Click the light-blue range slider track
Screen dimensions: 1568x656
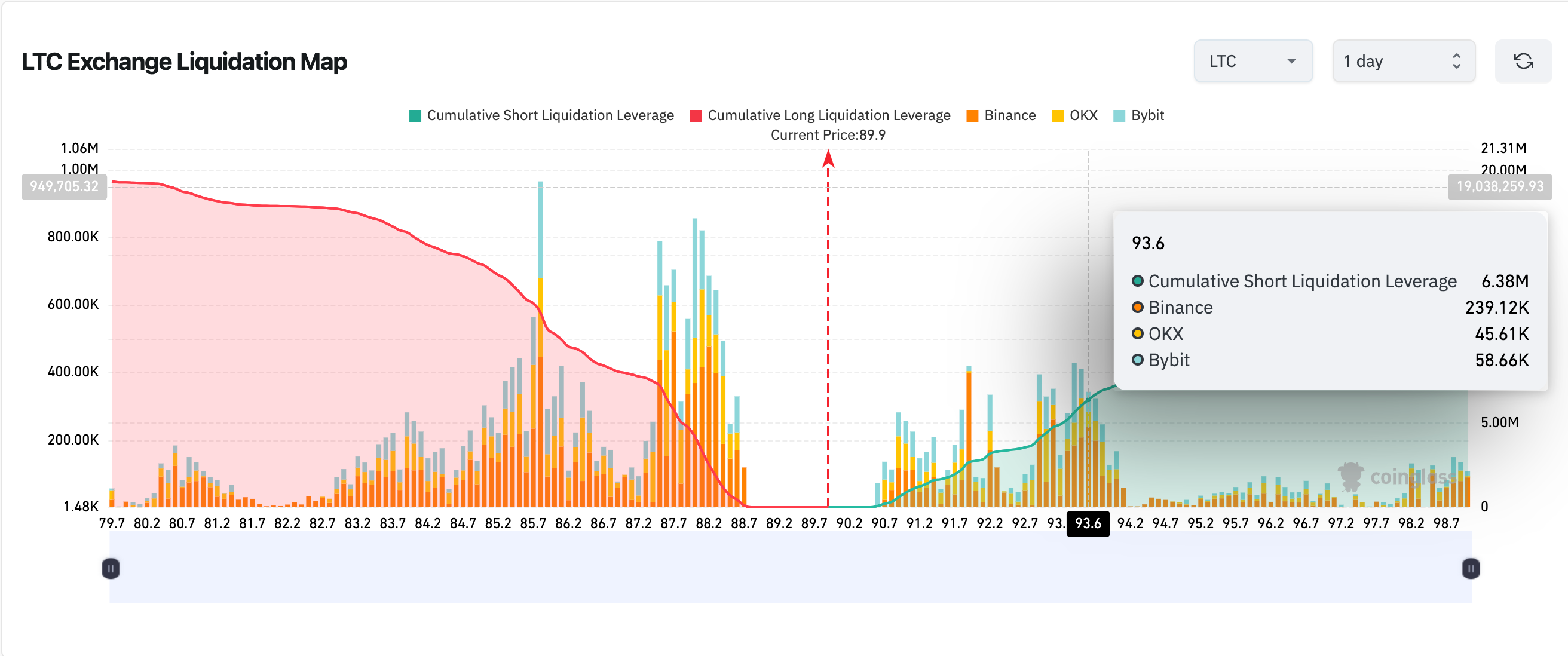point(790,568)
